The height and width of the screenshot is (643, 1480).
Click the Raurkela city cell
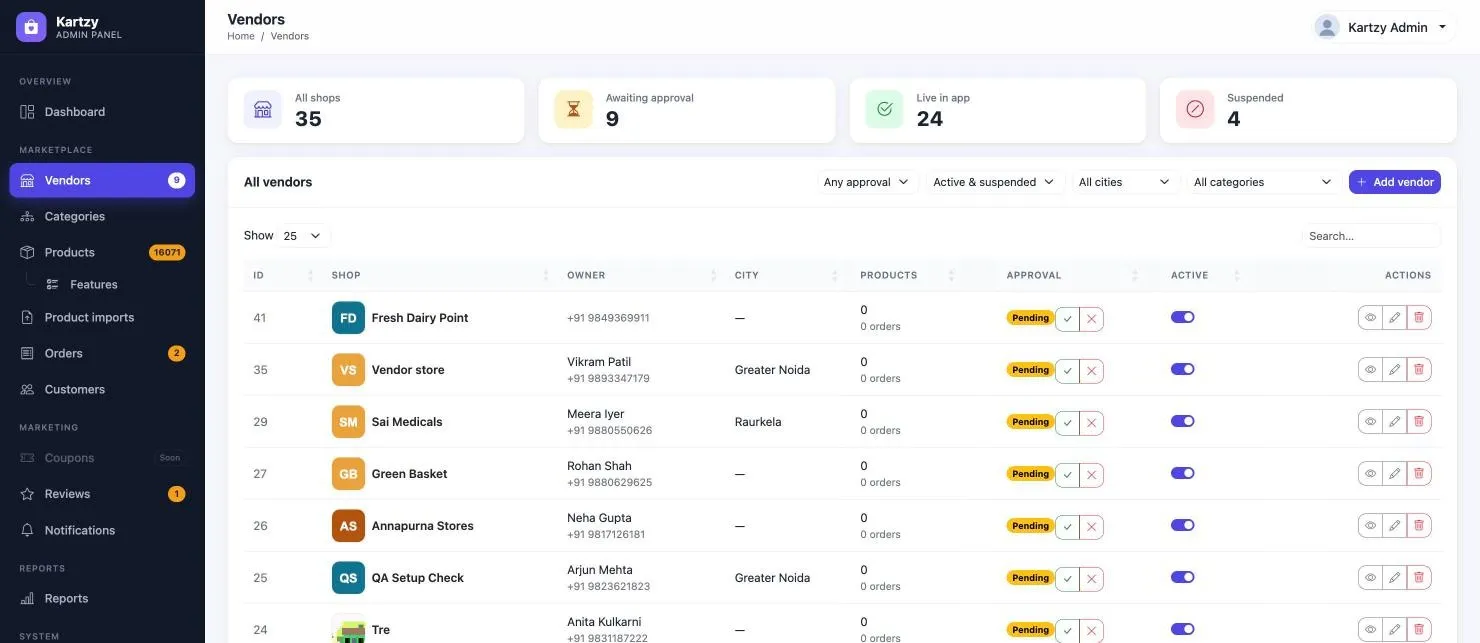pyautogui.click(x=758, y=422)
